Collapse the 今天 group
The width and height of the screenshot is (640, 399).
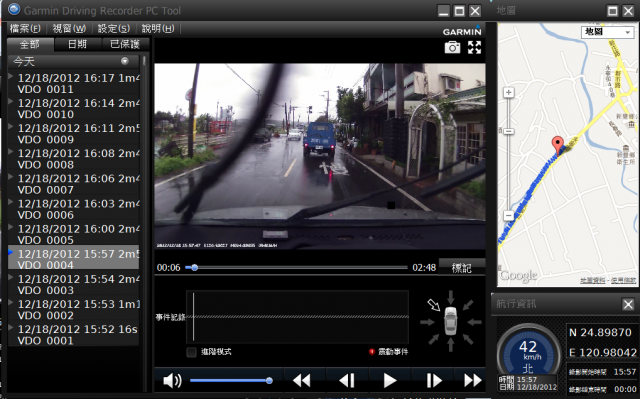(125, 61)
